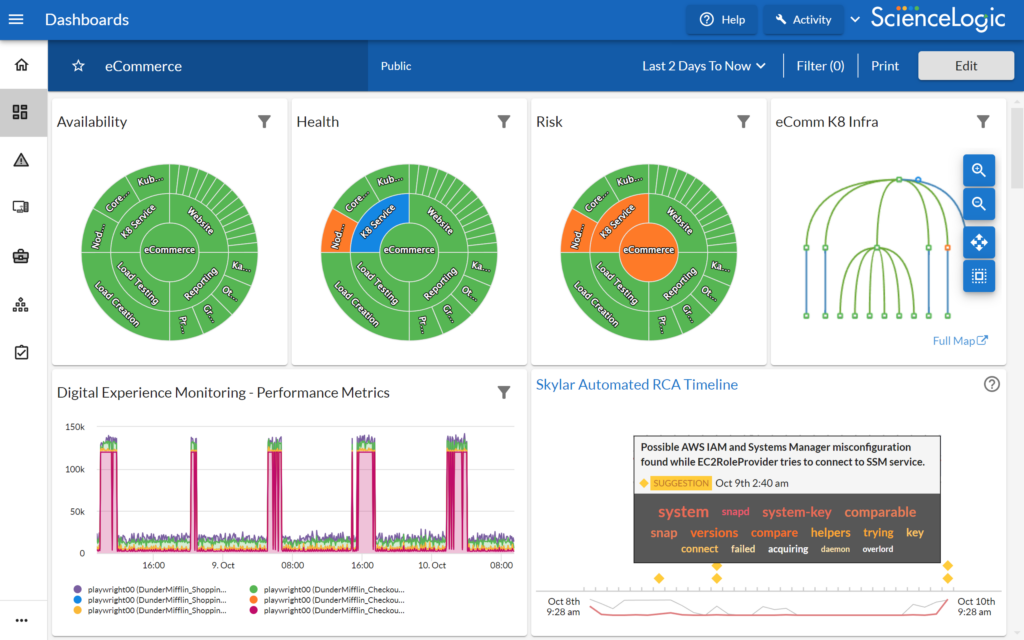
Task: Open the Business Services briefcase icon
Action: pyautogui.click(x=23, y=256)
